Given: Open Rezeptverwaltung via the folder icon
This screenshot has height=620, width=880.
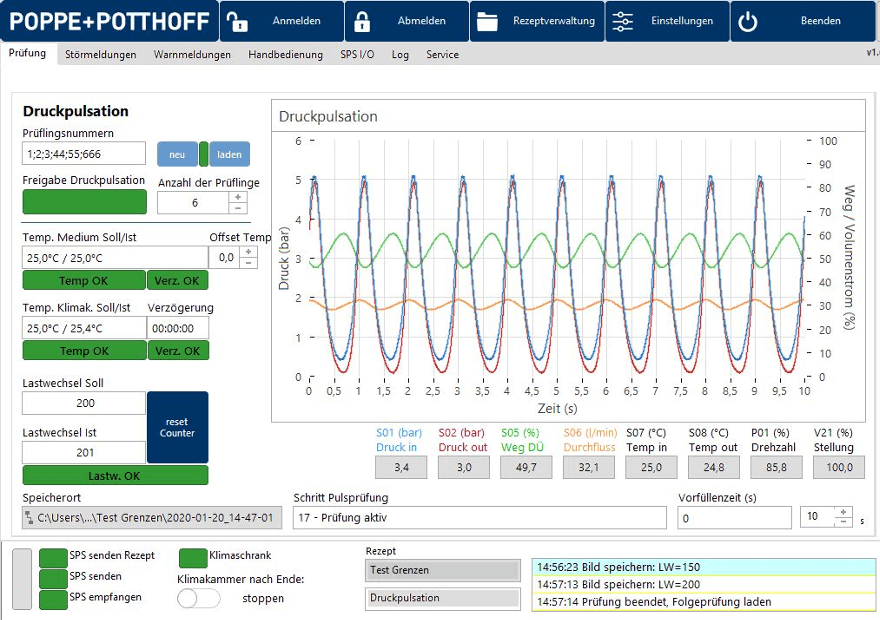Looking at the screenshot, I should click(x=487, y=21).
